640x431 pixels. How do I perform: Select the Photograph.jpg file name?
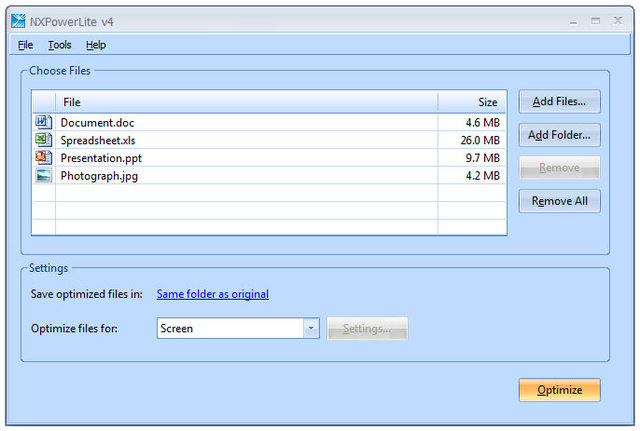[x=99, y=176]
